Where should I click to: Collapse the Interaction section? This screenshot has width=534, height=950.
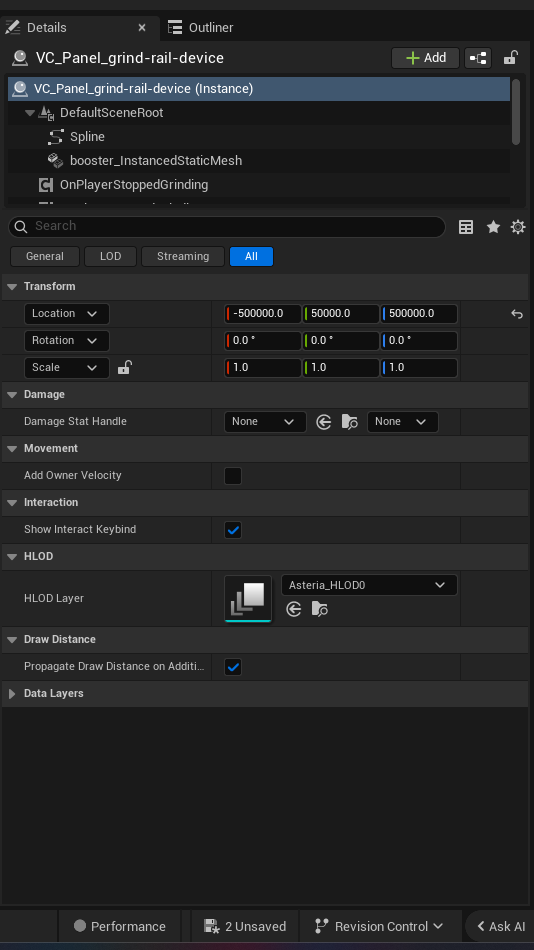[12, 503]
